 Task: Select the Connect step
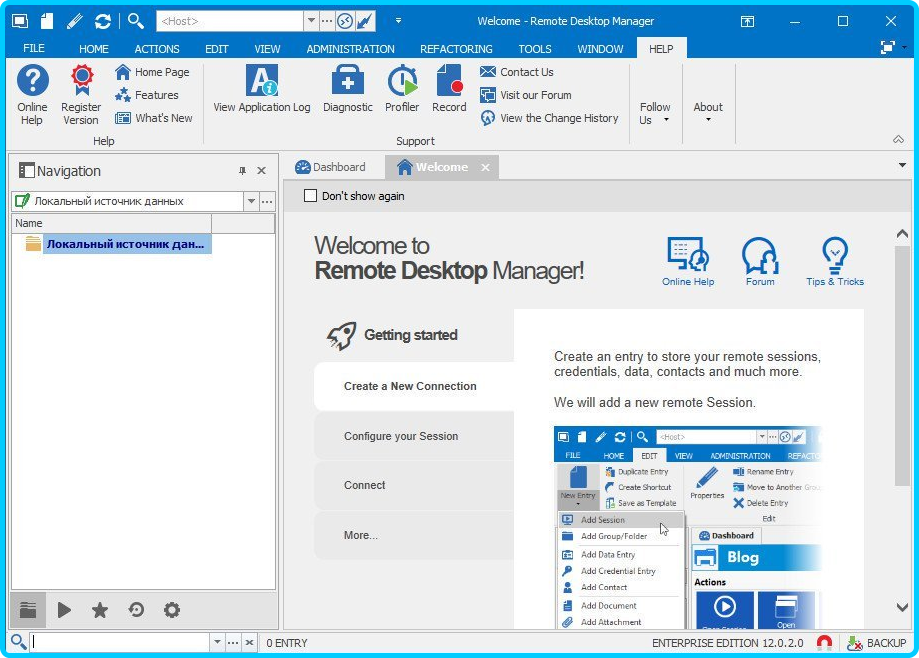pos(414,485)
